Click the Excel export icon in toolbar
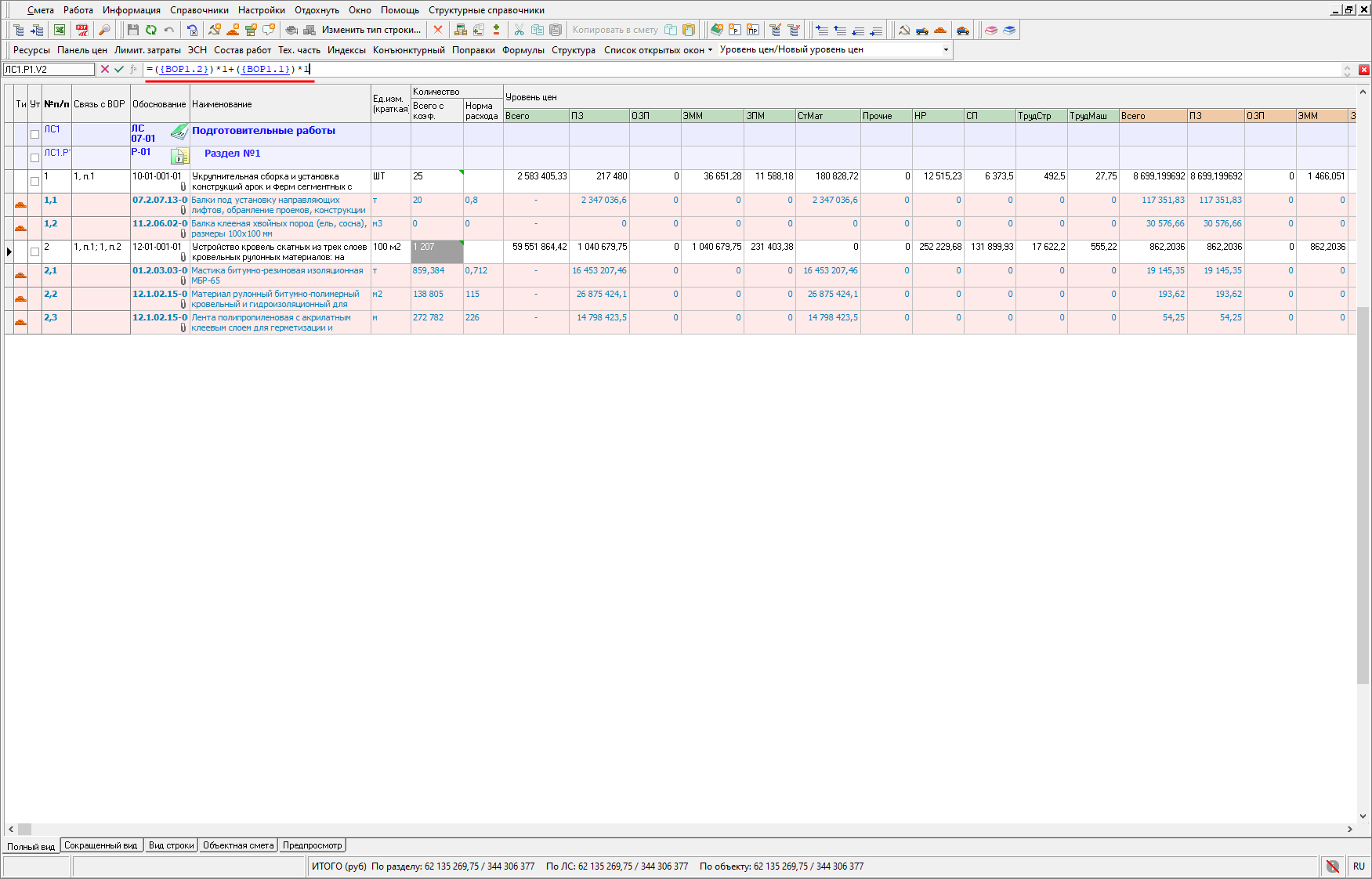Viewport: 1372px width, 879px height. point(60,30)
